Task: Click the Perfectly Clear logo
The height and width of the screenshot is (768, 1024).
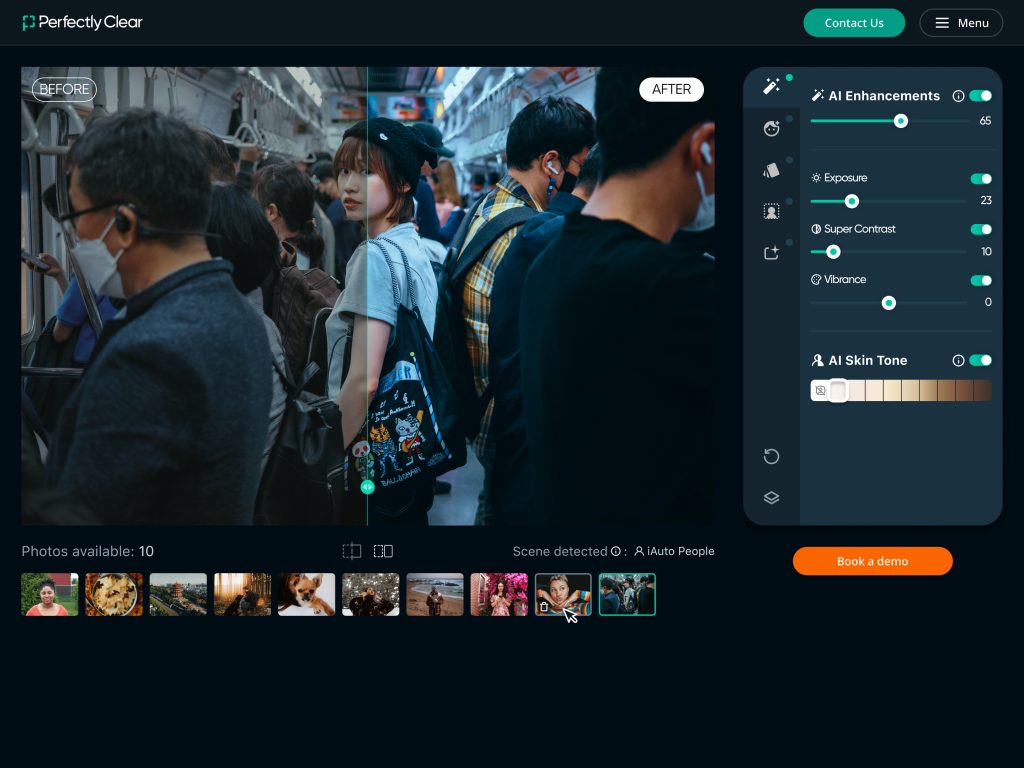Action: pos(83,23)
